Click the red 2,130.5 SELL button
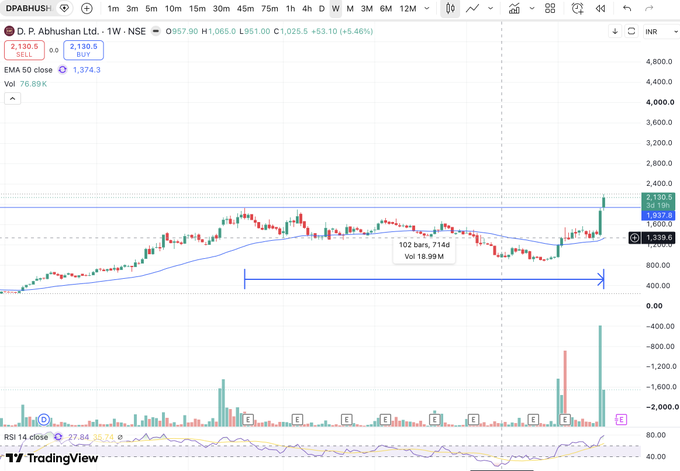This screenshot has height=471, width=680. (x=24, y=50)
